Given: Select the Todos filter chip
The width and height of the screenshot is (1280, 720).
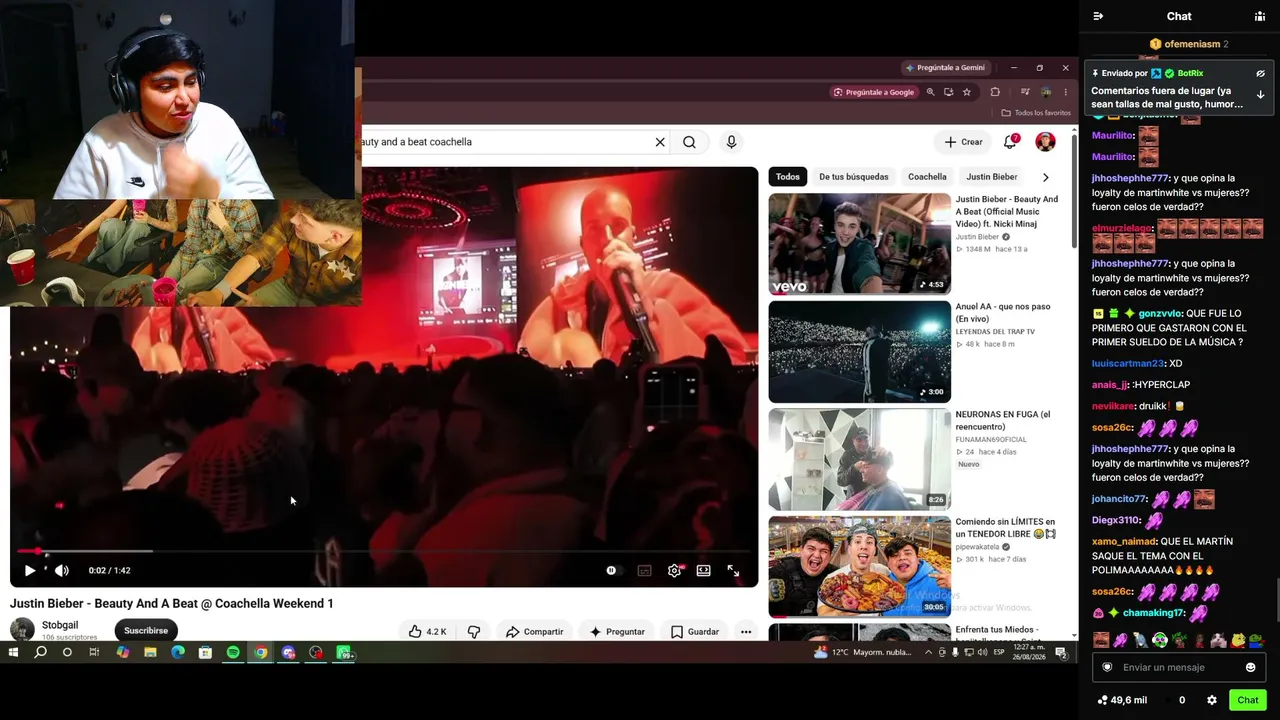Looking at the screenshot, I should click(788, 177).
